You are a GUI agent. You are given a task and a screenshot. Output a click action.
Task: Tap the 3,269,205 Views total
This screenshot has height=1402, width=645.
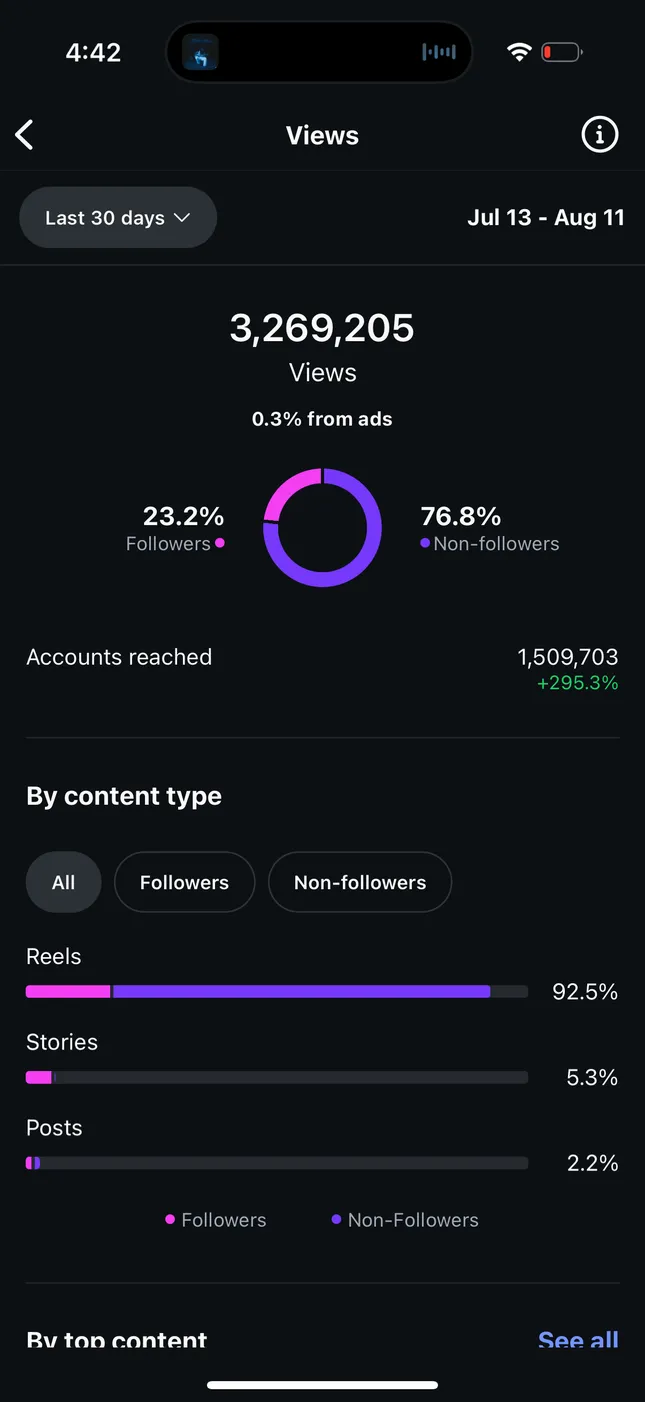click(322, 328)
